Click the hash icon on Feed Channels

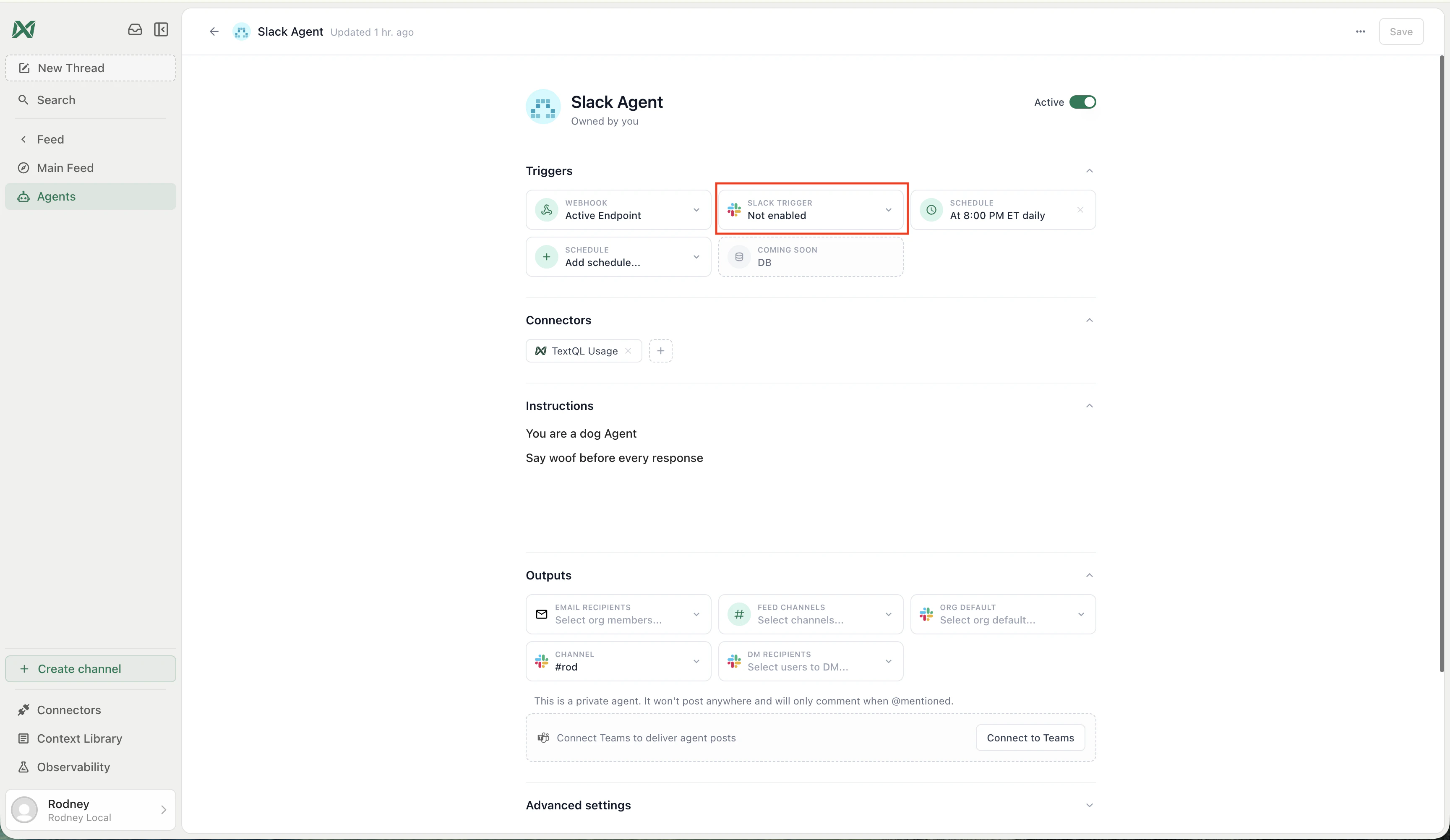pos(739,614)
